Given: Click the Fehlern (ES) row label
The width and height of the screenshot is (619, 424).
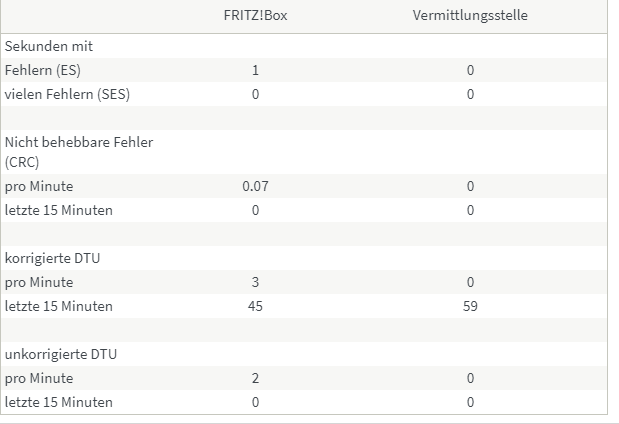Looking at the screenshot, I should coord(43,70).
